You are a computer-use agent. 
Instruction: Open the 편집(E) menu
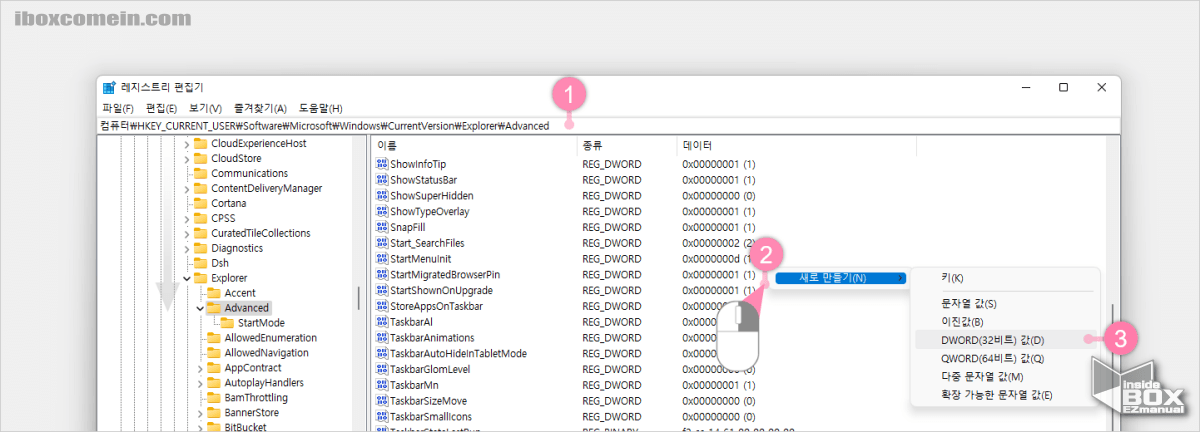[161, 108]
